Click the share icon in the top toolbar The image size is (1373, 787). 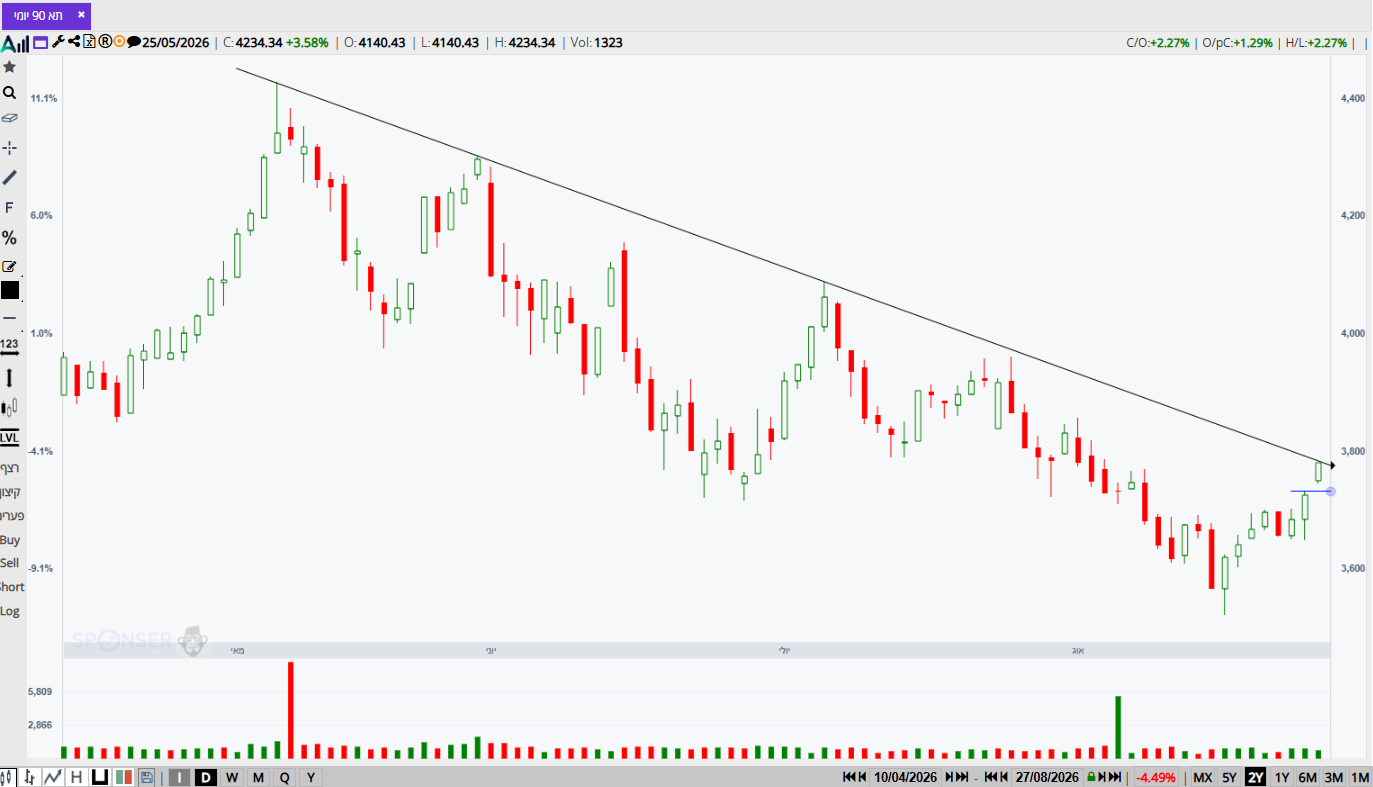point(74,42)
